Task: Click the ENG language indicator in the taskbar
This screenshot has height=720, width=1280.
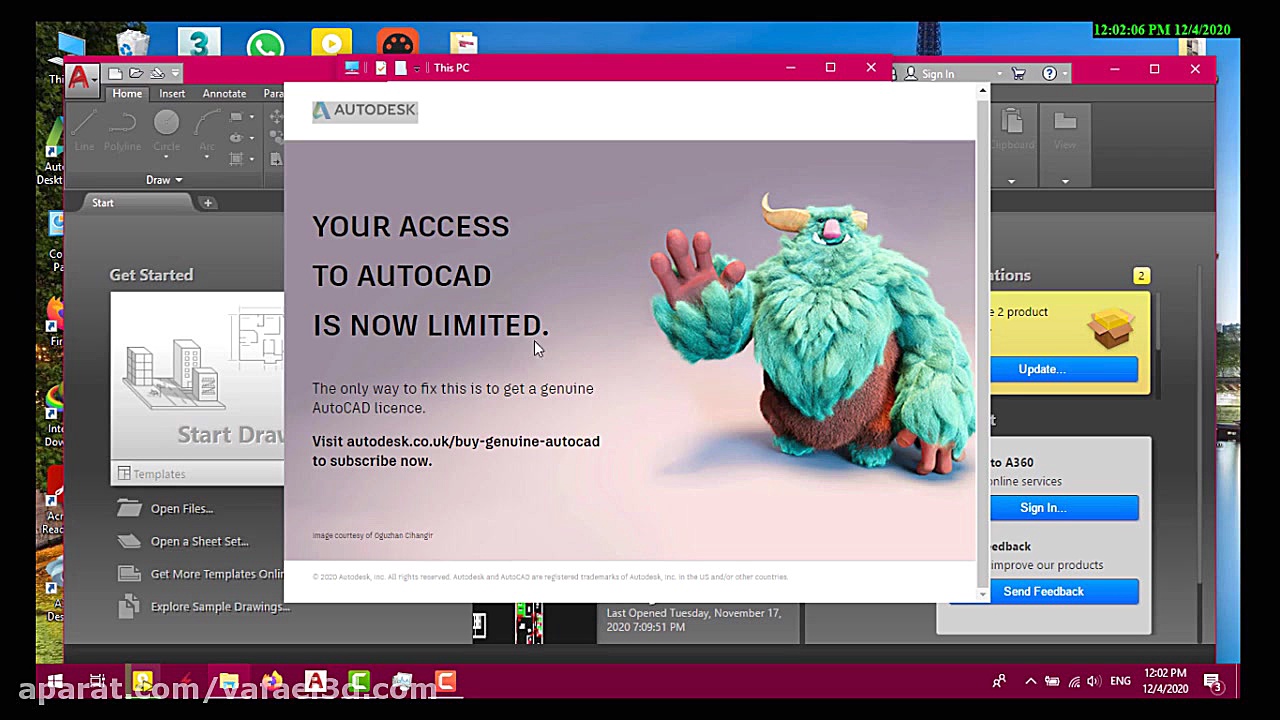Action: 1120,682
